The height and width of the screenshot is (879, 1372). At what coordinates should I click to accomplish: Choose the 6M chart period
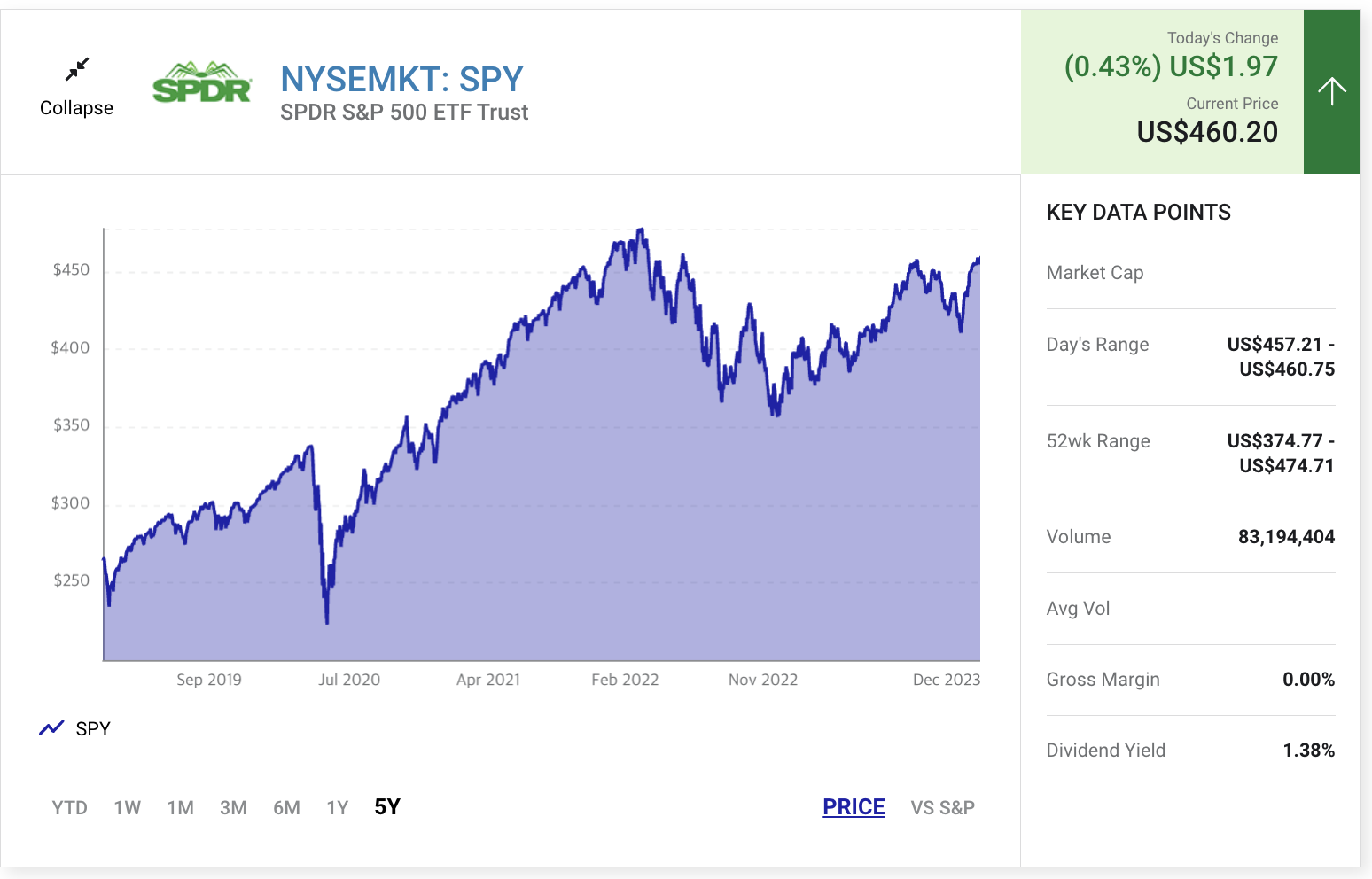[x=286, y=807]
